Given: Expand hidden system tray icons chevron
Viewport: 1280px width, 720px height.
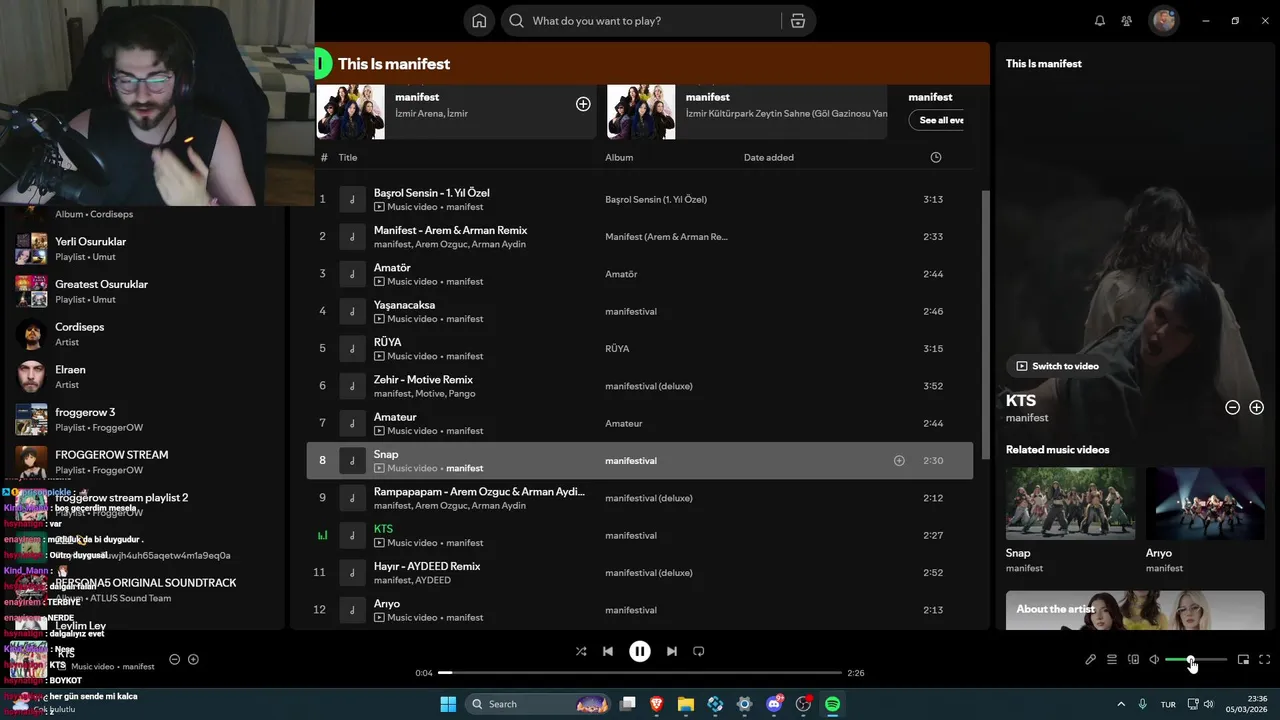Looking at the screenshot, I should point(1121,704).
